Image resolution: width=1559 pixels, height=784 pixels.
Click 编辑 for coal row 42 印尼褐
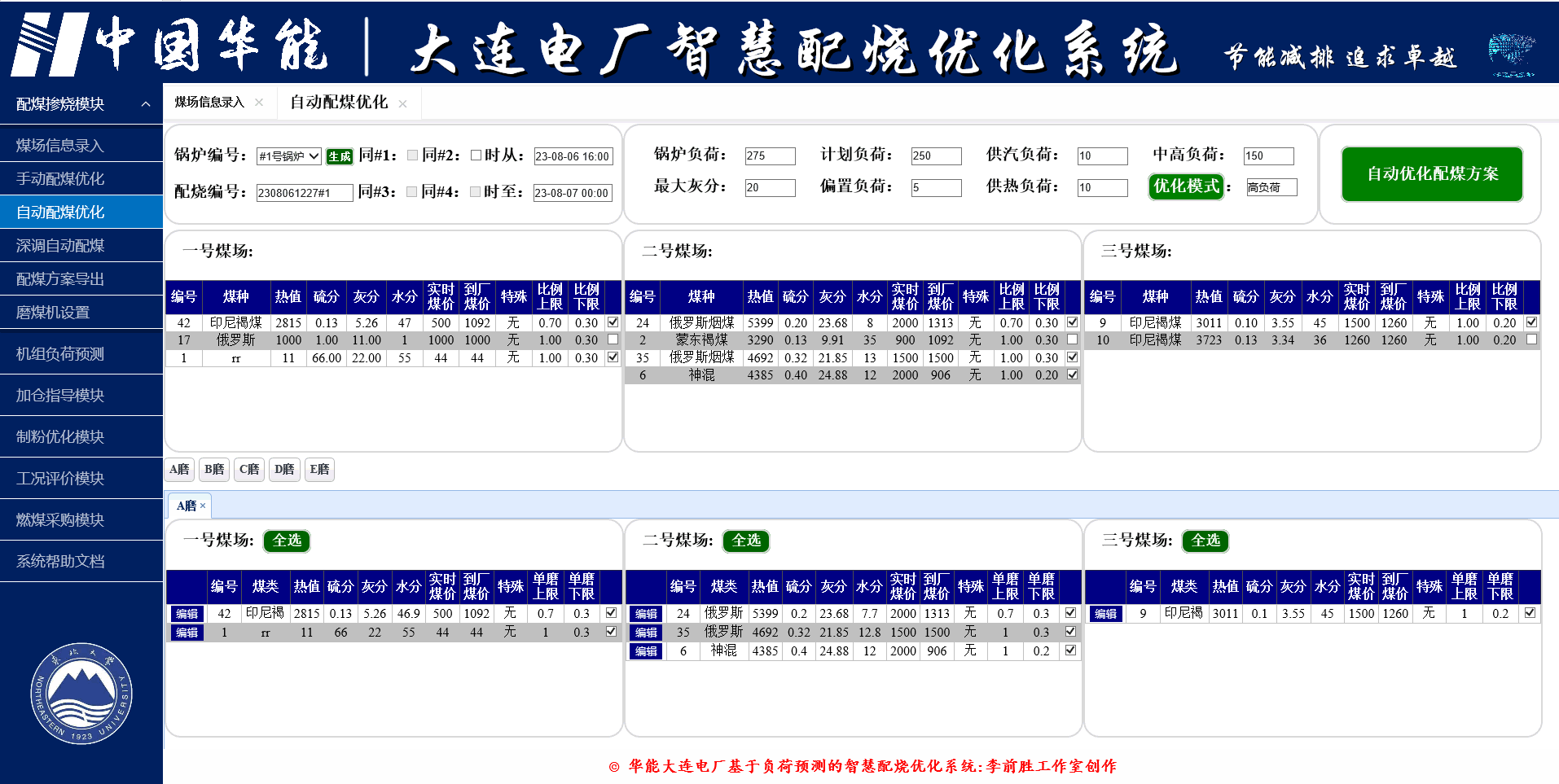point(187,614)
